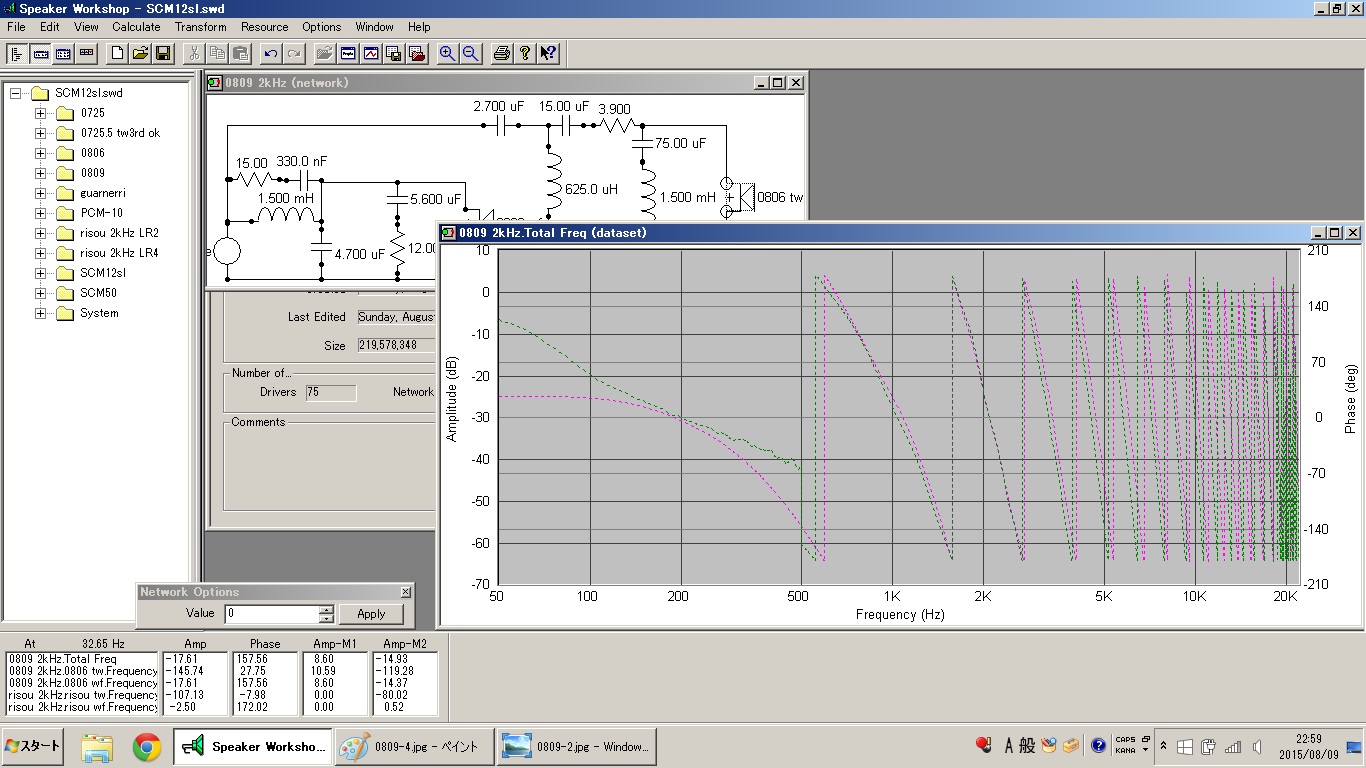The height and width of the screenshot is (768, 1366).
Task: Toggle the project tree view toolbar icon
Action: coord(17,53)
